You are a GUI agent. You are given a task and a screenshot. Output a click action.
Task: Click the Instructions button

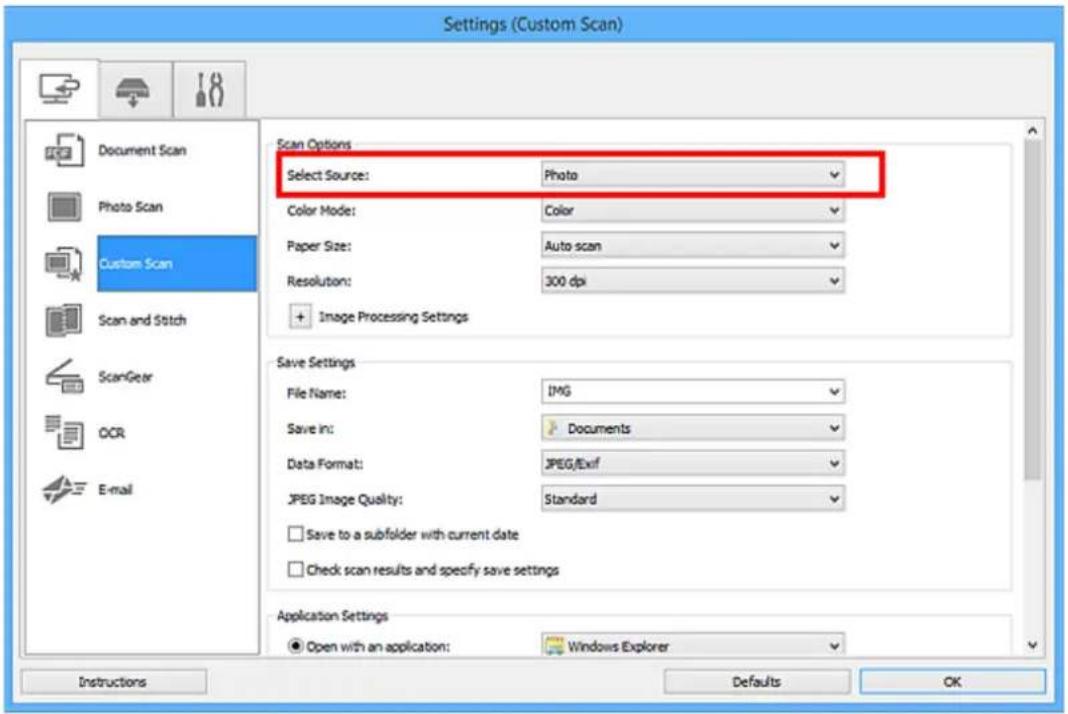coord(113,682)
